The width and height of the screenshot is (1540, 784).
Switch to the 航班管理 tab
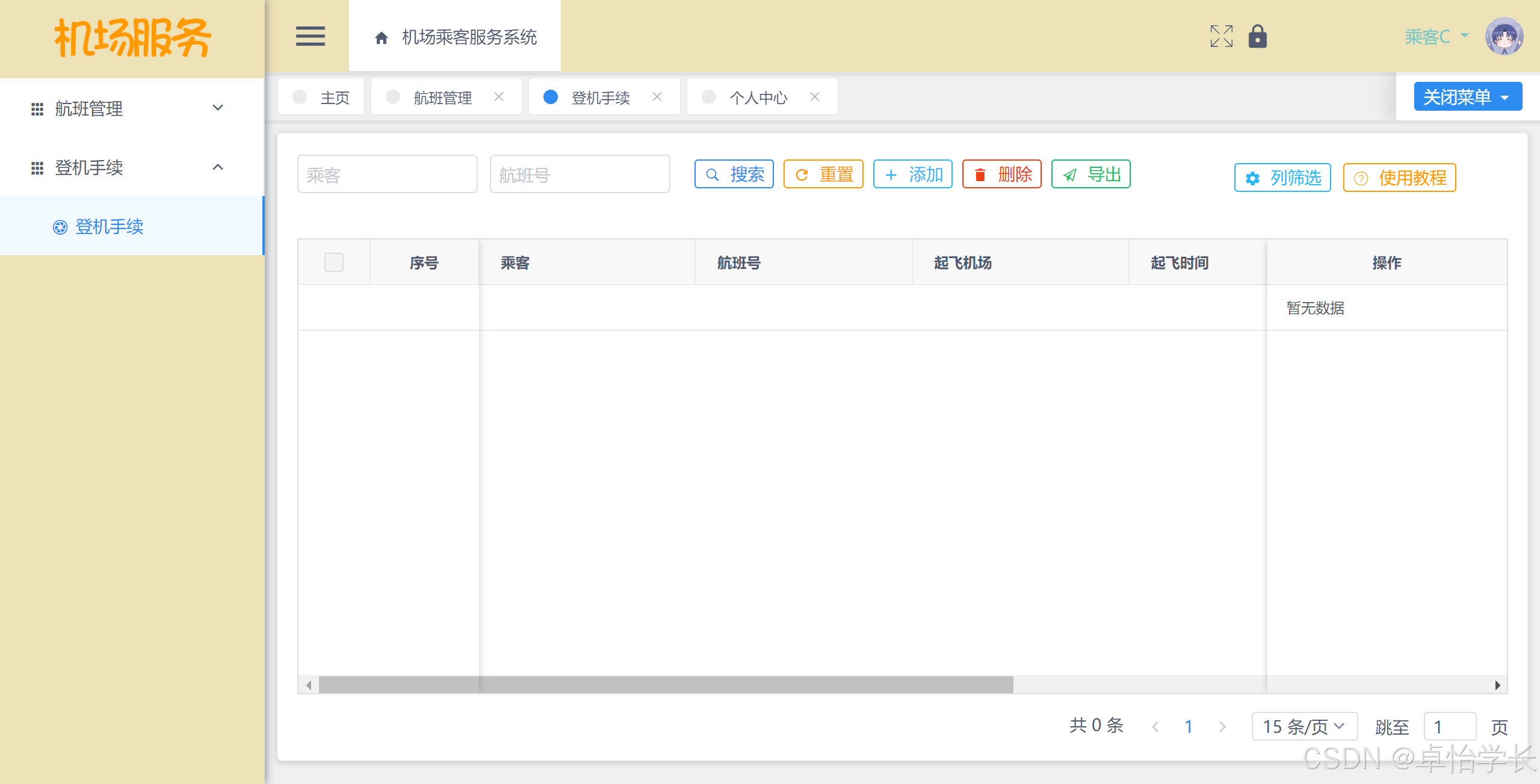[446, 97]
